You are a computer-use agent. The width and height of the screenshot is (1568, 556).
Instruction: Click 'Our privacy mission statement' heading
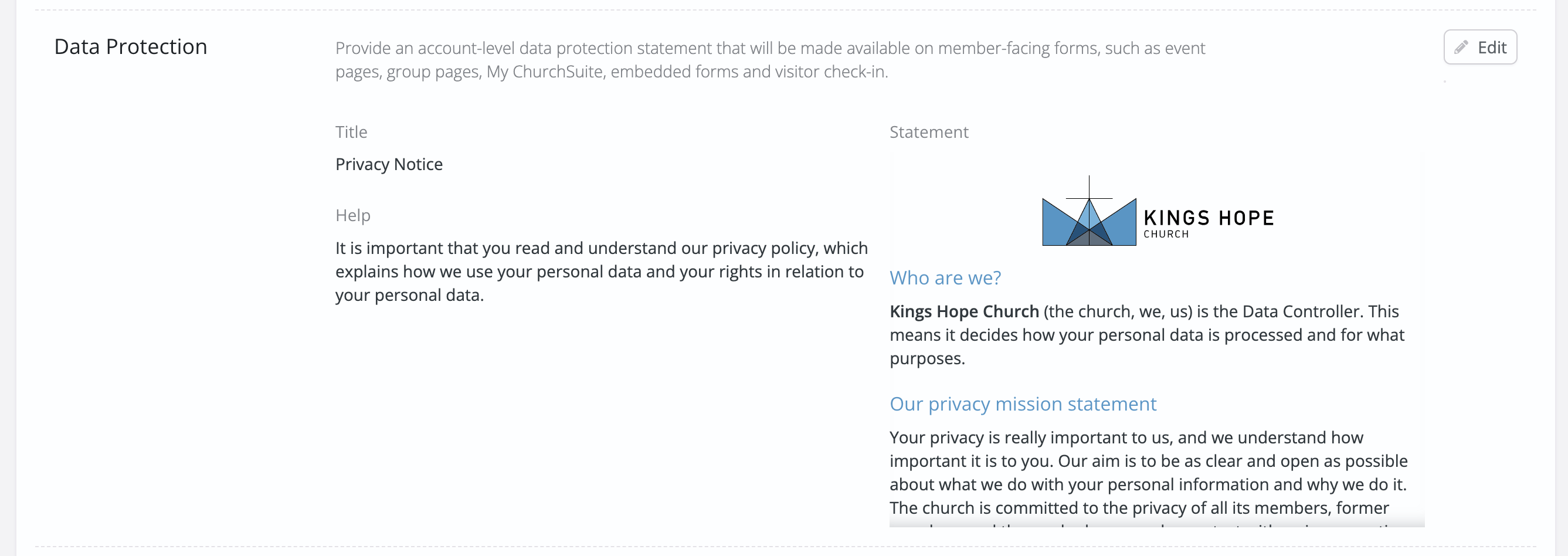(1023, 404)
